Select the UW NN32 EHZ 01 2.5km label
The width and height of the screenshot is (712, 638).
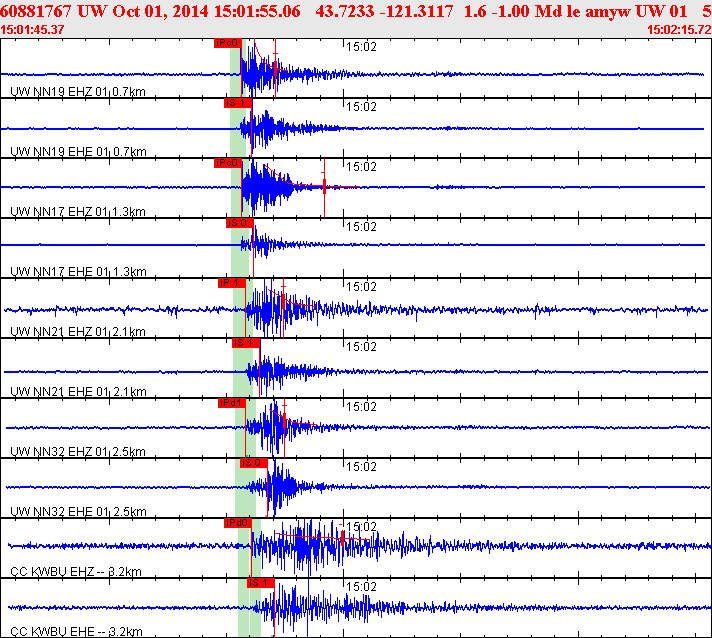pyautogui.click(x=78, y=451)
